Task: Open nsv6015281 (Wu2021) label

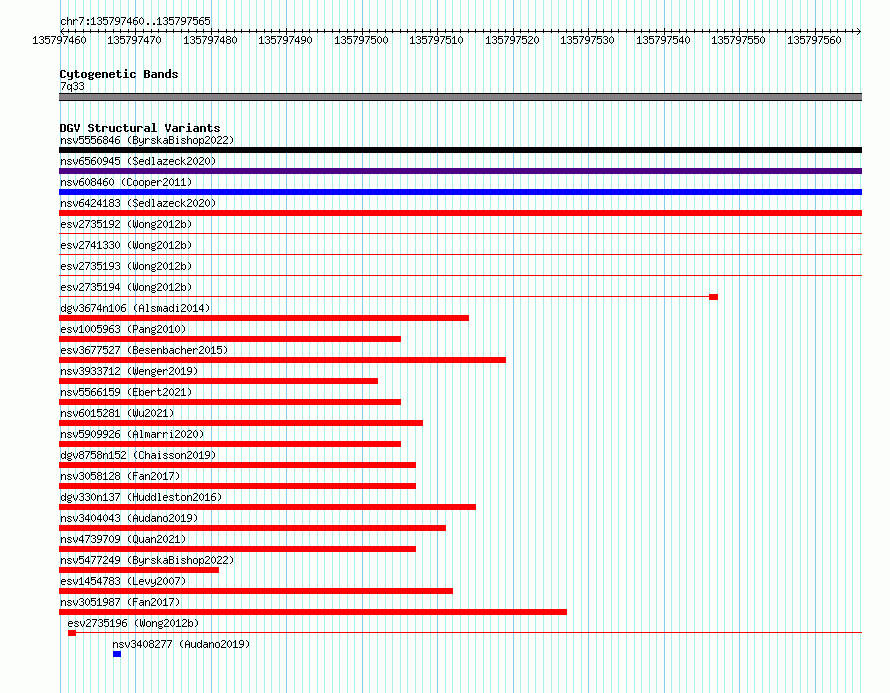Action: 117,413
